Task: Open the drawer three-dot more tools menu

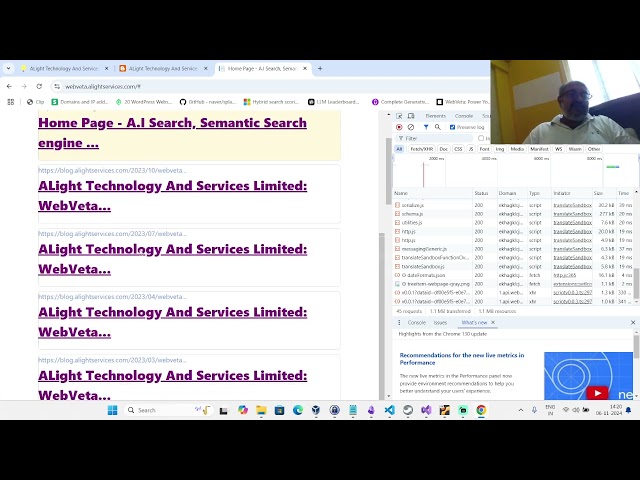Action: [399, 322]
